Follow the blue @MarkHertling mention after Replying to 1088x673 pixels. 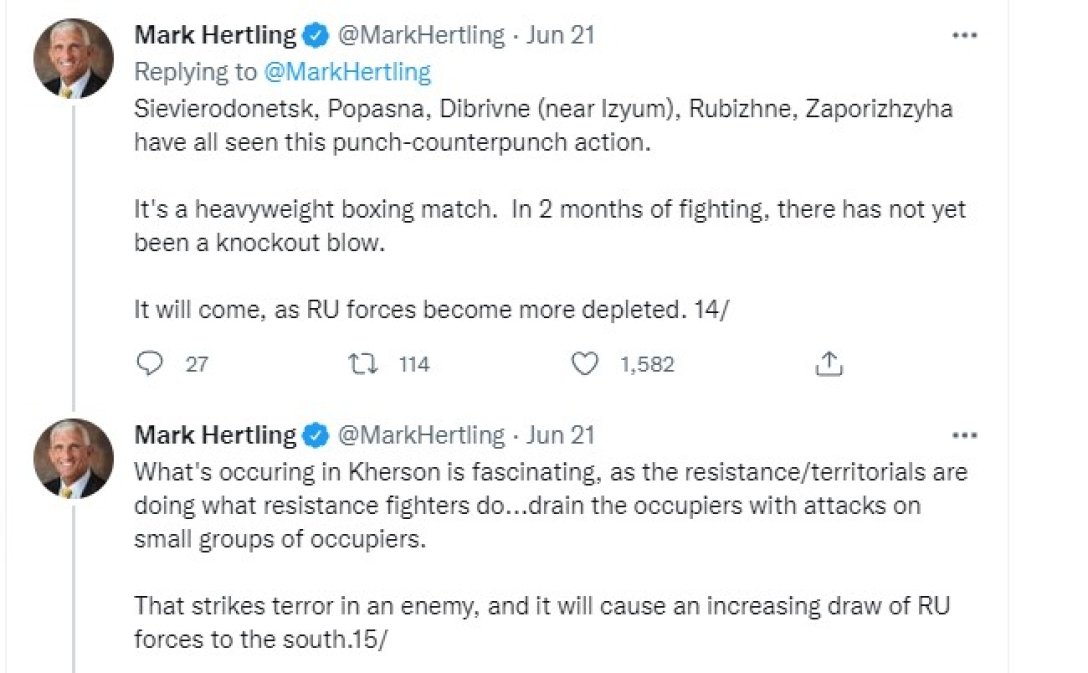pos(346,72)
